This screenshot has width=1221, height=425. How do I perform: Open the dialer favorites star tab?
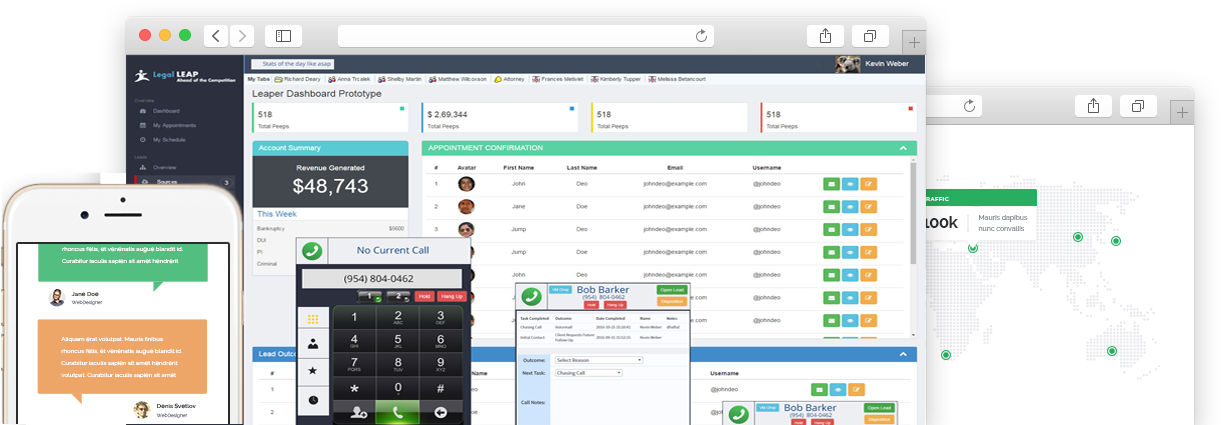click(x=313, y=371)
